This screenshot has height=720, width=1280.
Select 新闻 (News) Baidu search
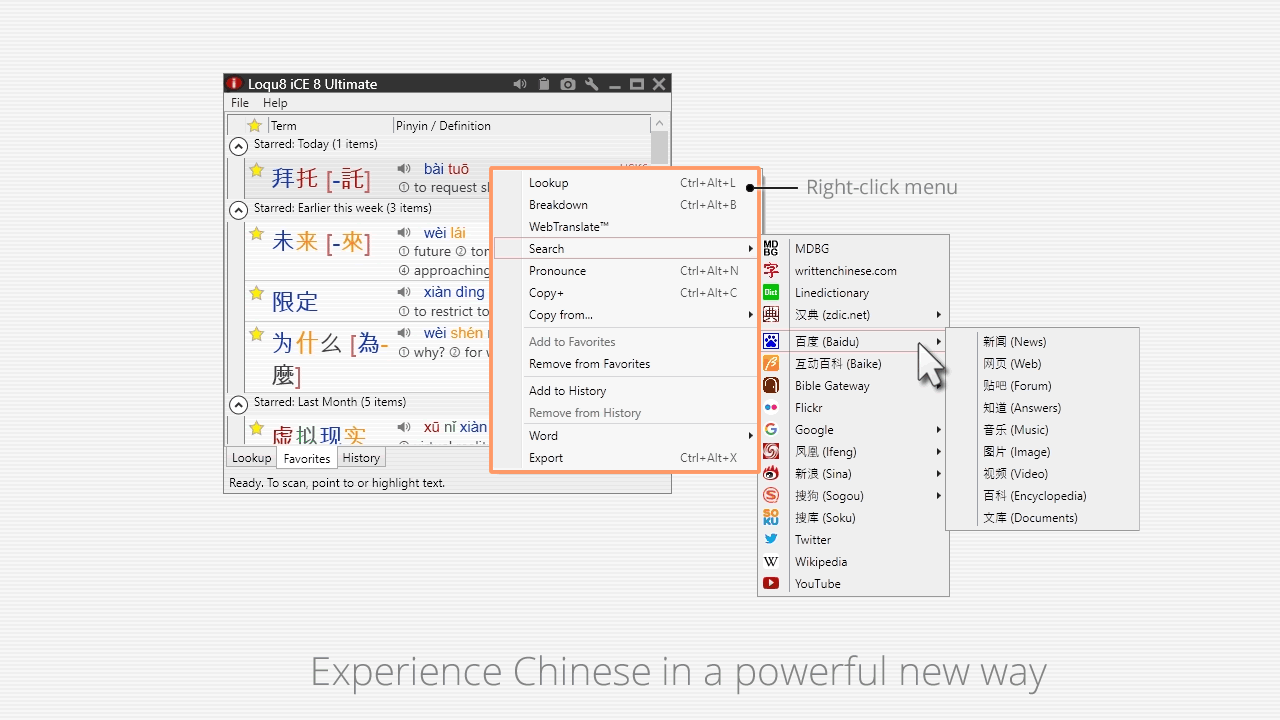point(1042,342)
